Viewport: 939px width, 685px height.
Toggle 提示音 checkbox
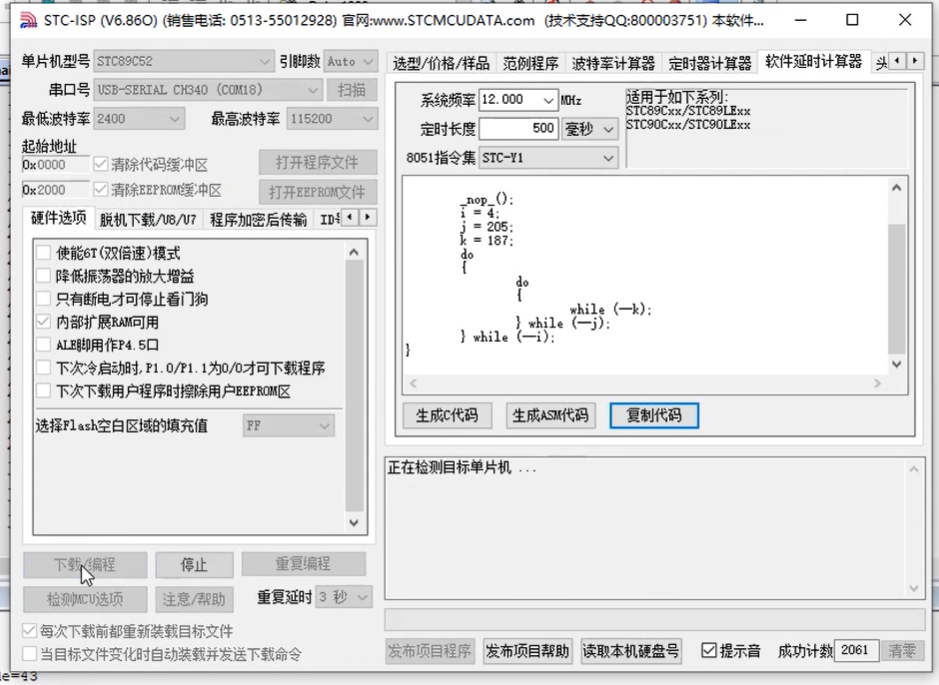[708, 650]
